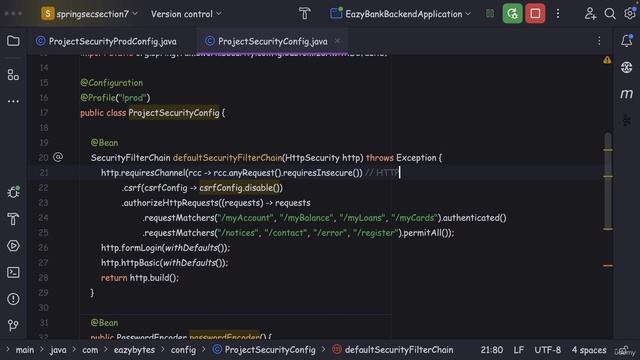640x360 pixels.
Task: Click the config breadcrumb
Action: [x=183, y=350]
